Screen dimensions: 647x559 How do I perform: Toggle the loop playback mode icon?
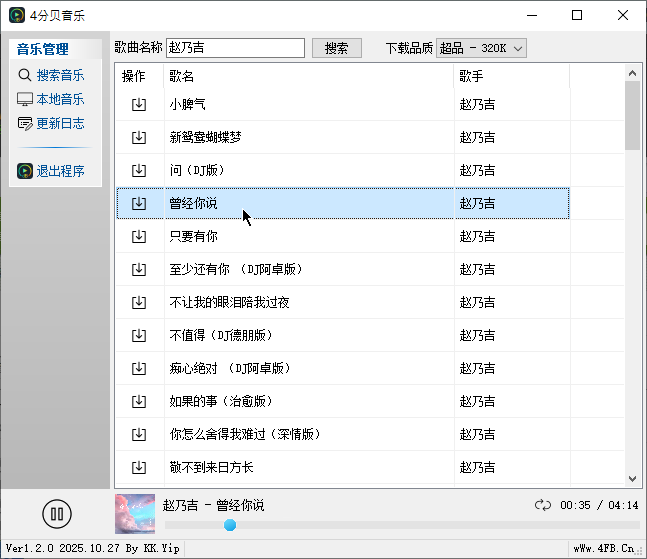pyautogui.click(x=543, y=505)
